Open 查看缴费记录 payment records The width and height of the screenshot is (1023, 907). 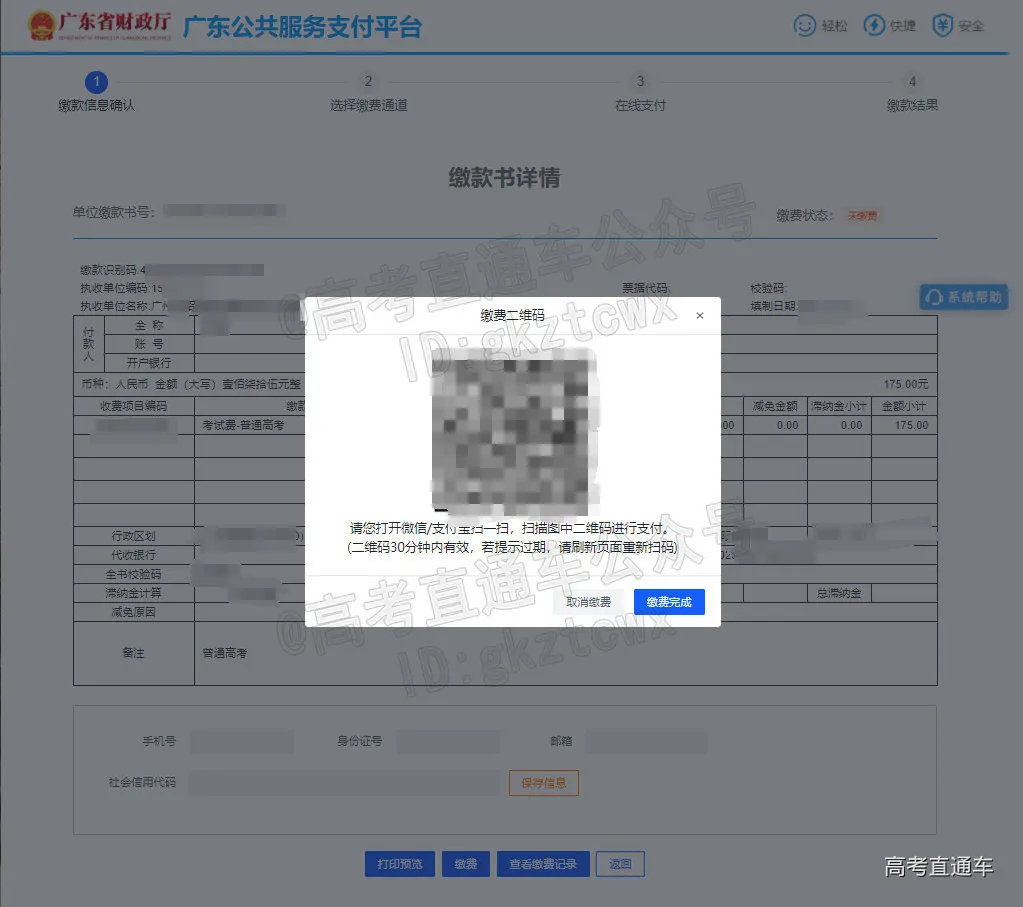(x=543, y=863)
